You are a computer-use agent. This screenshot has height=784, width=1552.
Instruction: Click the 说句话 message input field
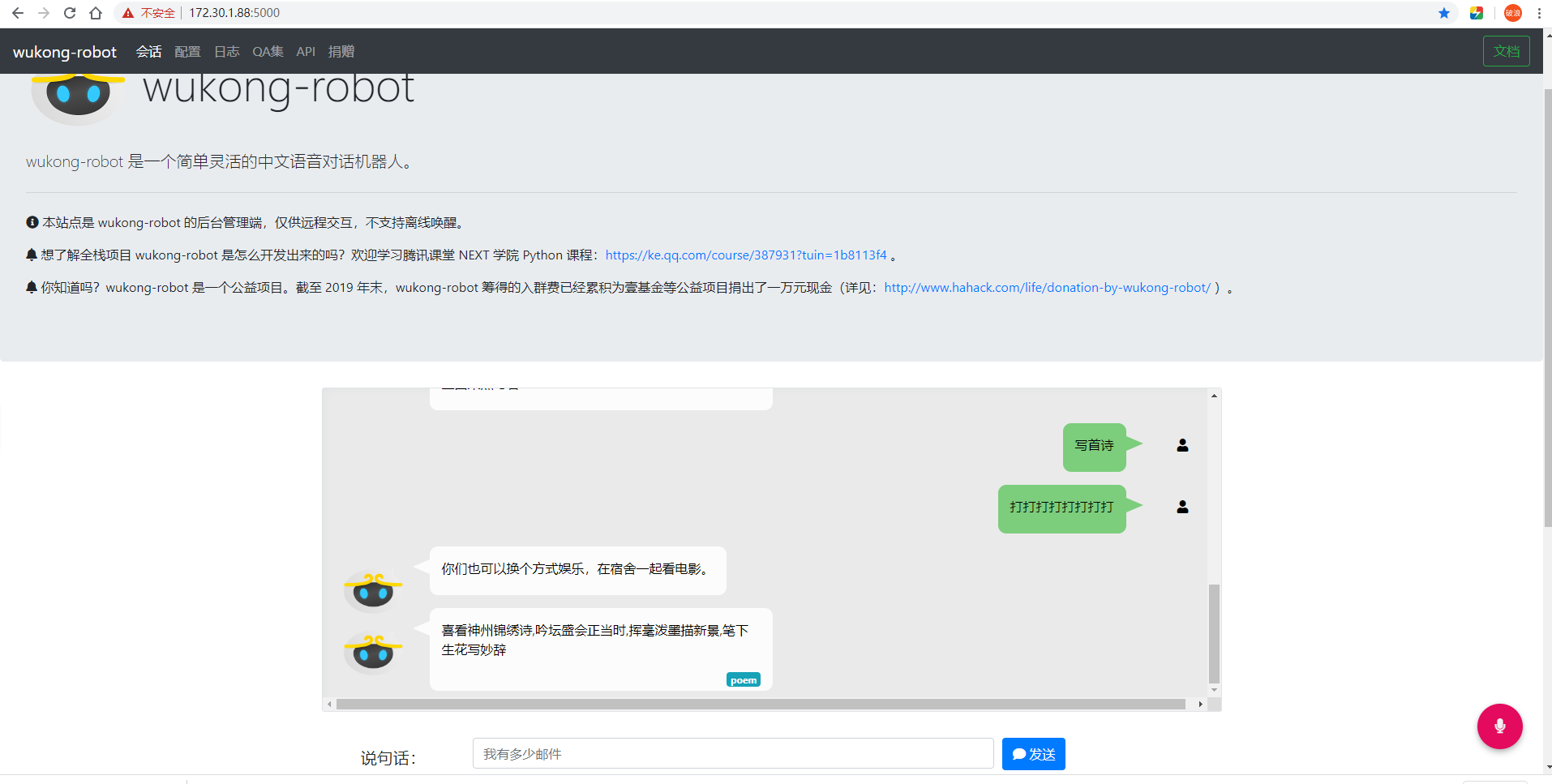tap(733, 753)
